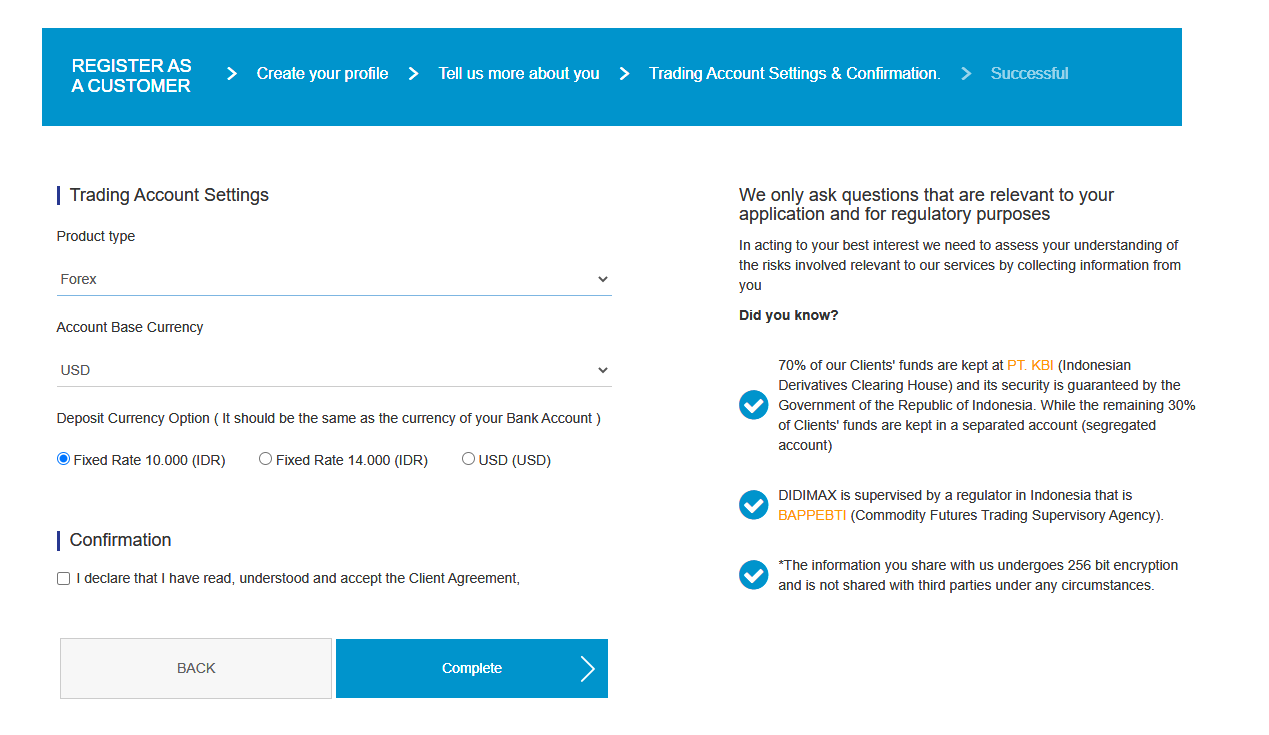Click the checkmark icon beside 256 bit encryption
Screen dimensions: 1269x735
pyautogui.click(x=753, y=575)
